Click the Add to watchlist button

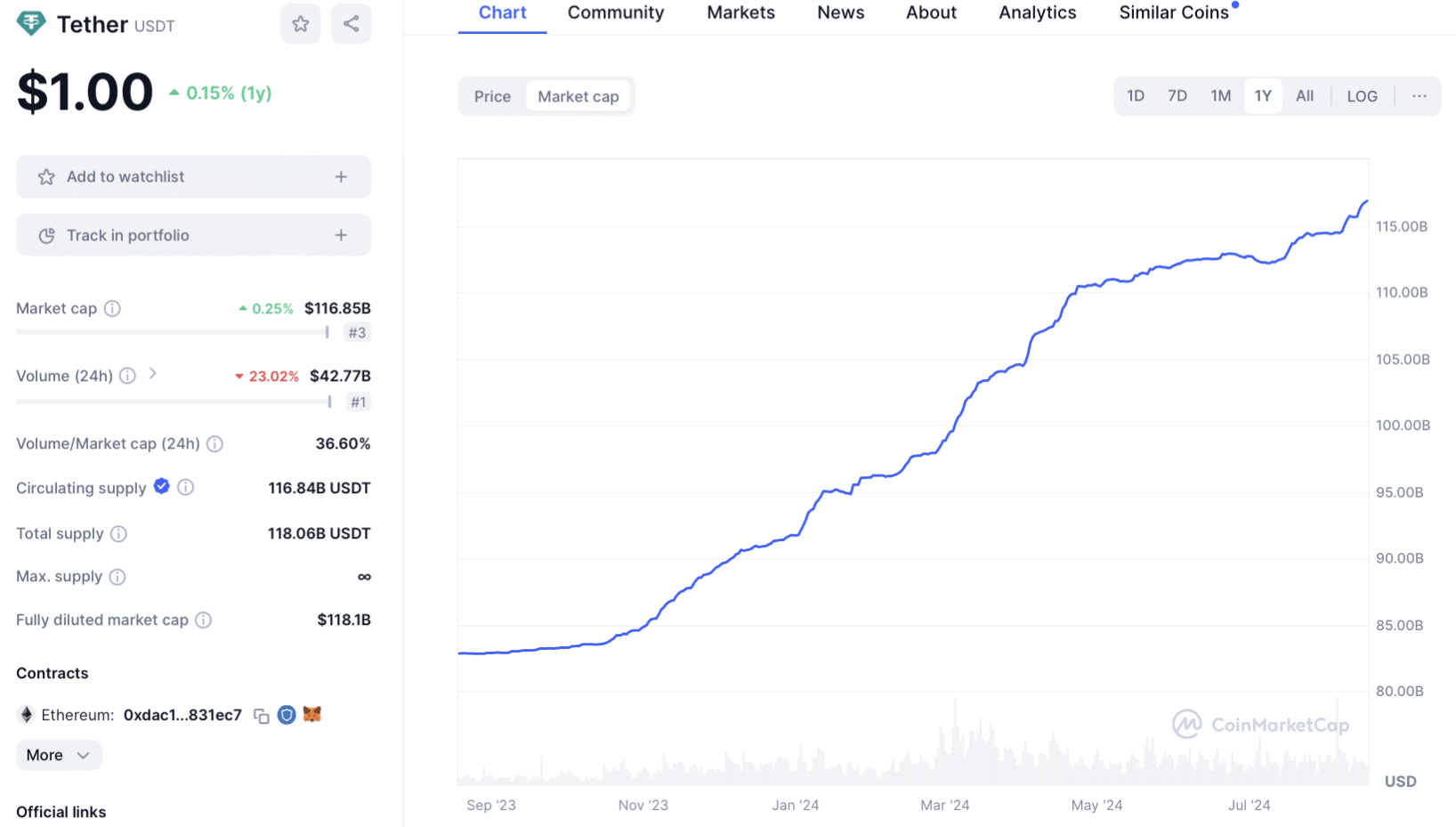(194, 177)
